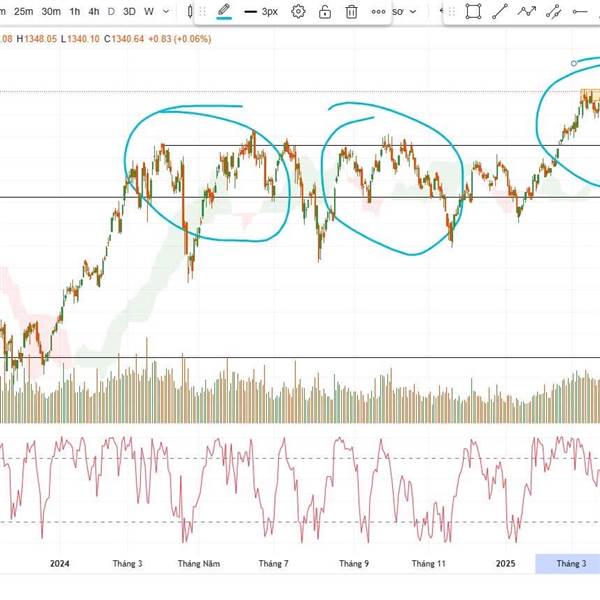This screenshot has height=600, width=600.
Task: Click the High value H1348.05
Action: (x=36, y=39)
